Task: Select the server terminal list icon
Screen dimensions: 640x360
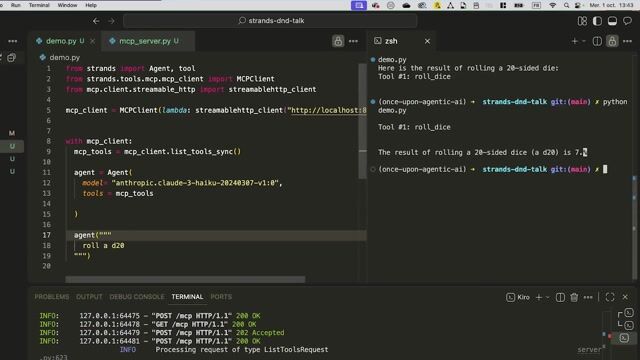Action: [x=624, y=338]
